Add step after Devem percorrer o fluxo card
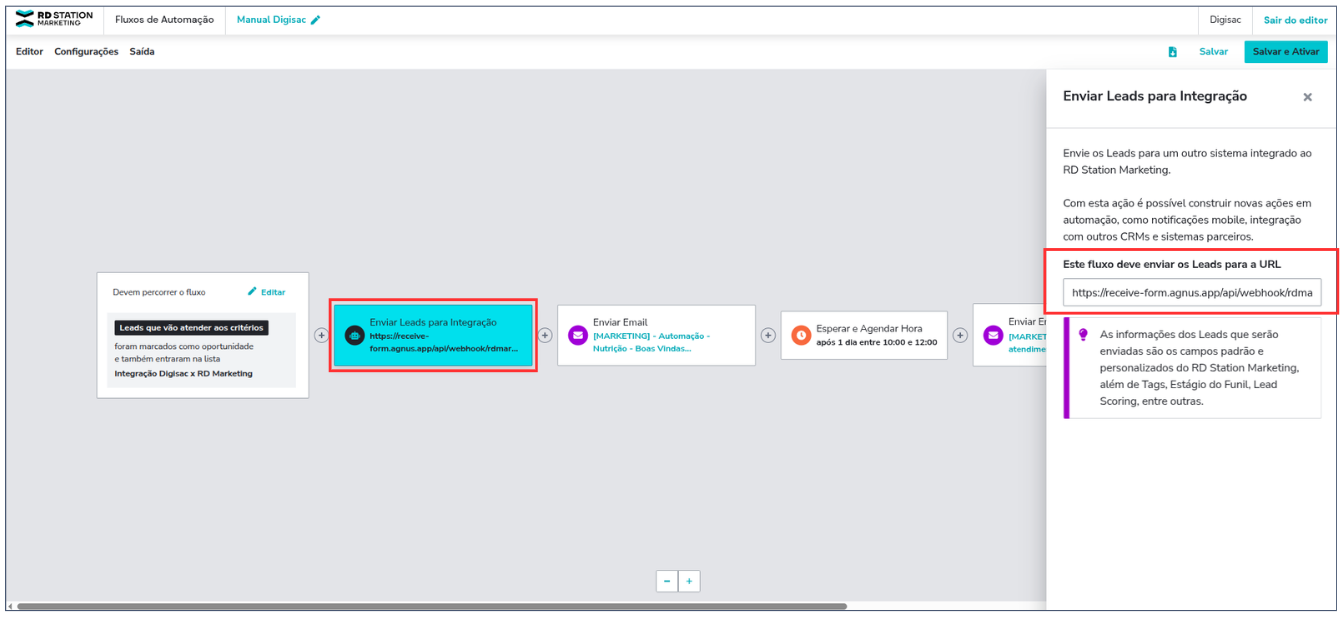The image size is (1342, 617). (x=321, y=335)
